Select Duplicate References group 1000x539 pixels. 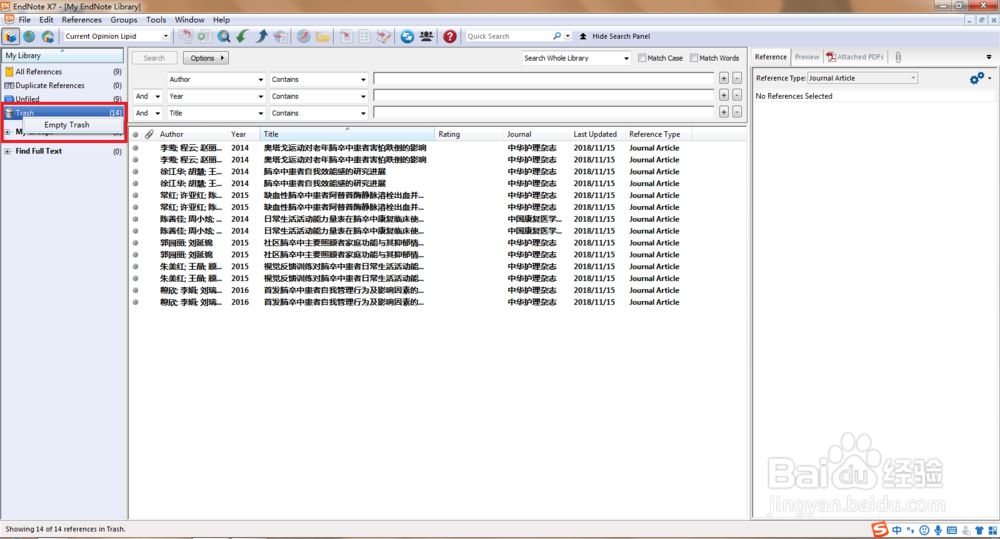pos(63,85)
